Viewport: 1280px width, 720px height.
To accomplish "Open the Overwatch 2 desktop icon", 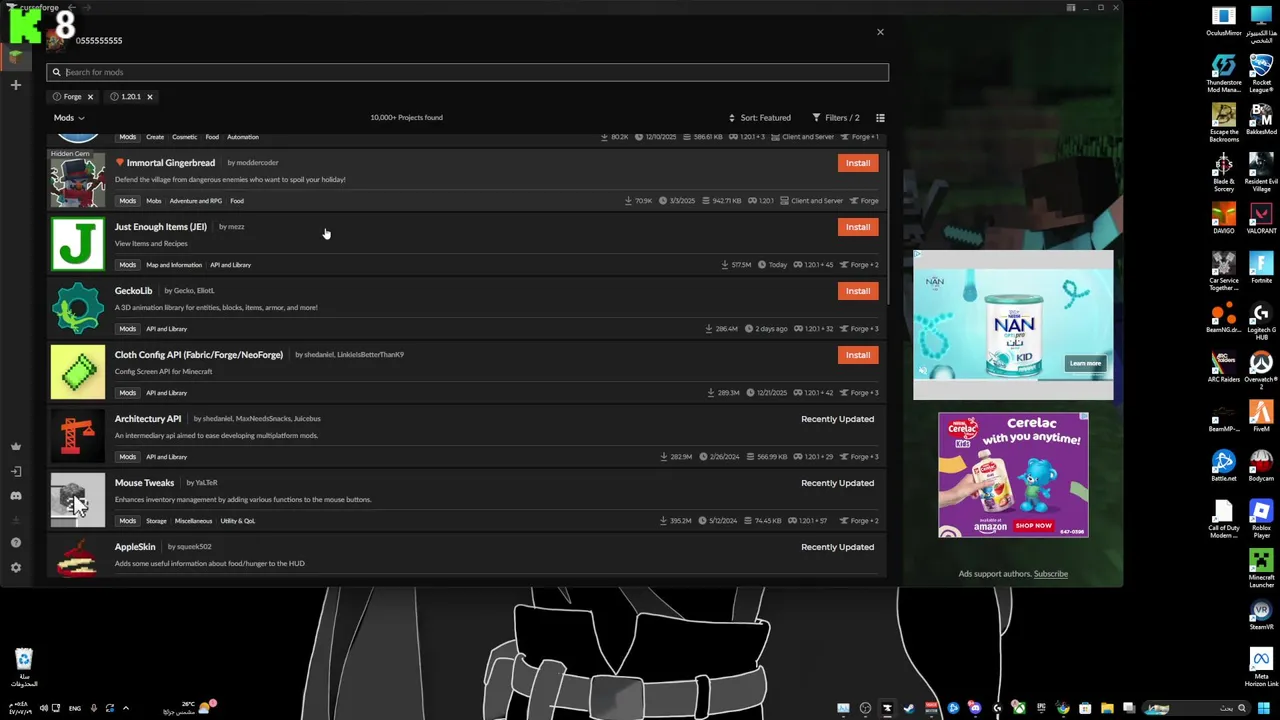I will point(1261,370).
